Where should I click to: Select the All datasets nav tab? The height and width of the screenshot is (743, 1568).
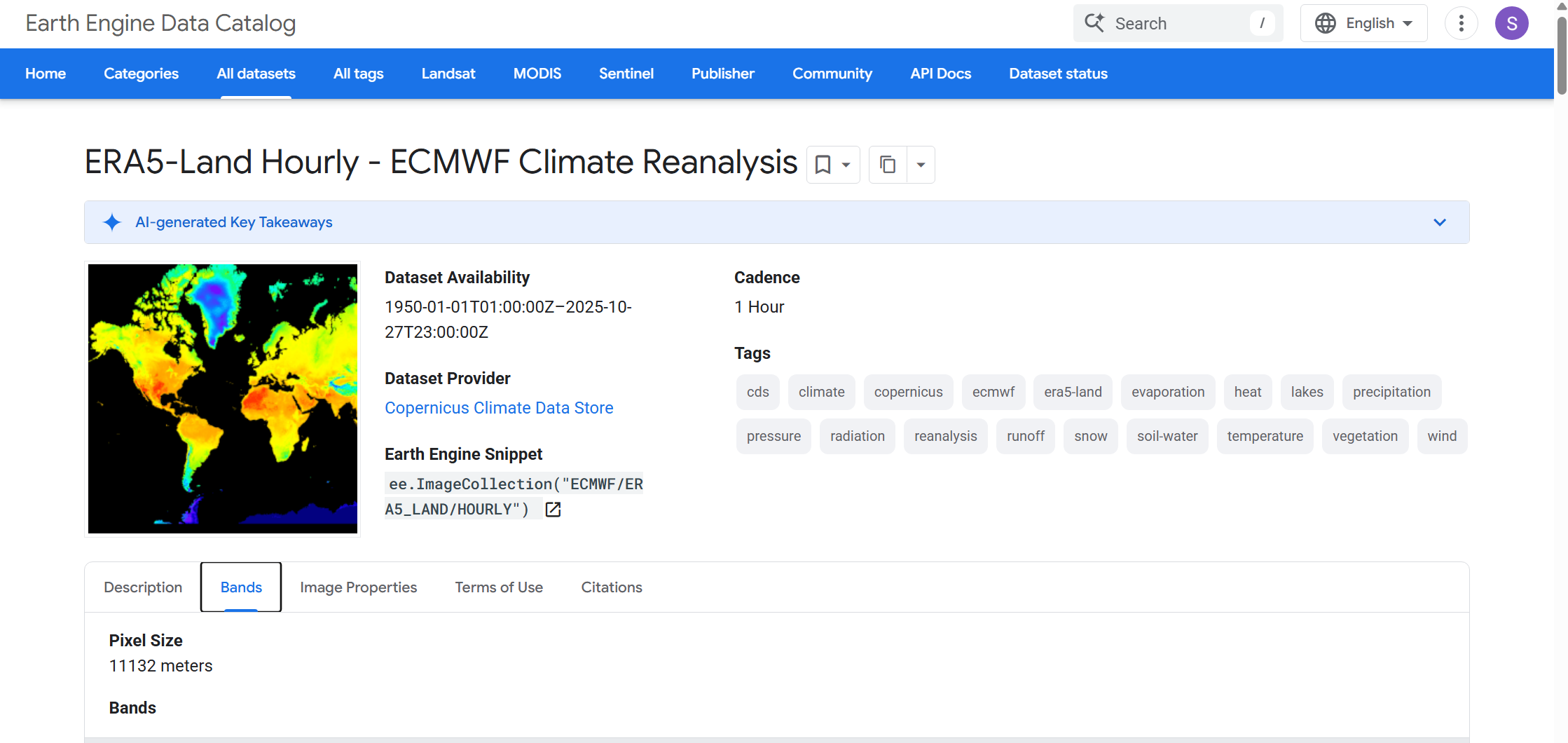[x=256, y=74]
